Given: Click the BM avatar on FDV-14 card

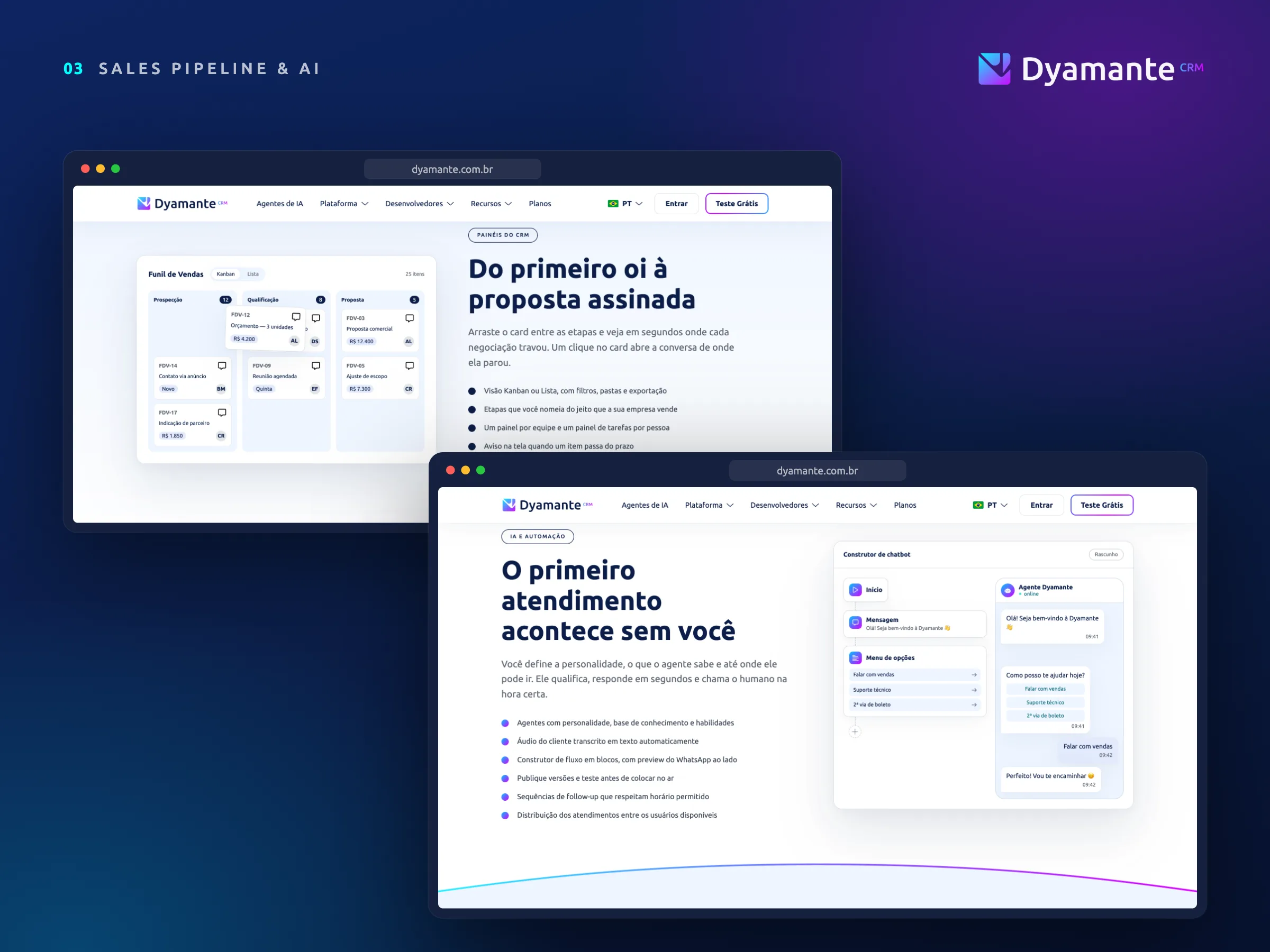Looking at the screenshot, I should pos(221,389).
